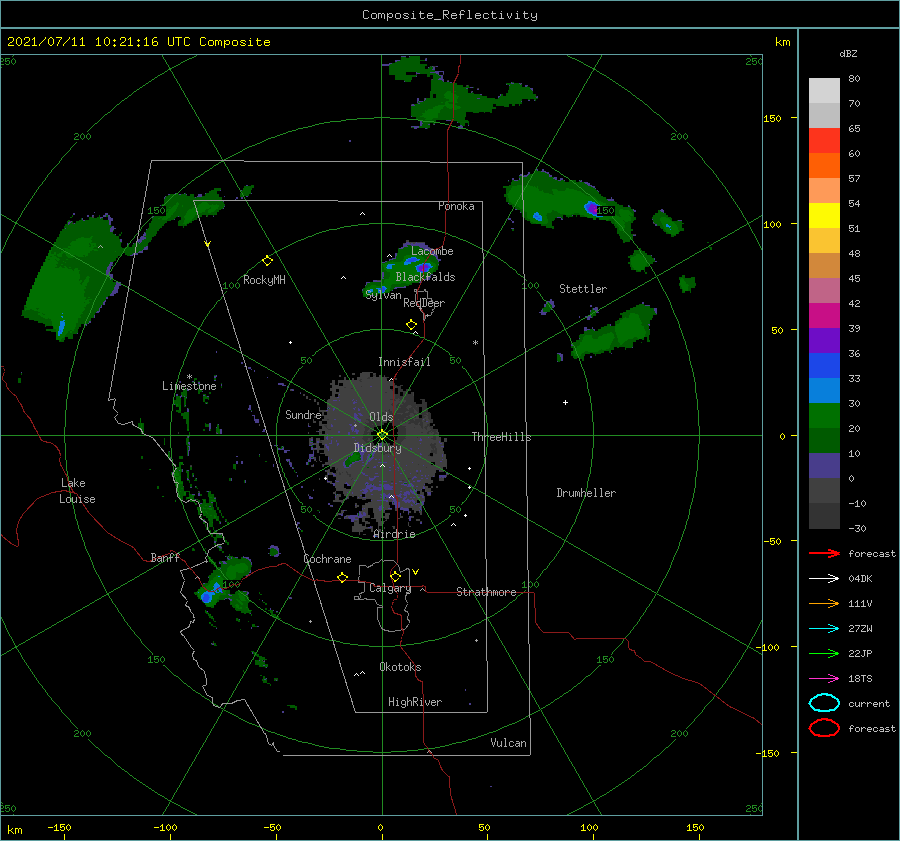Click the yellow diamond marker near RockyMH

(267, 261)
